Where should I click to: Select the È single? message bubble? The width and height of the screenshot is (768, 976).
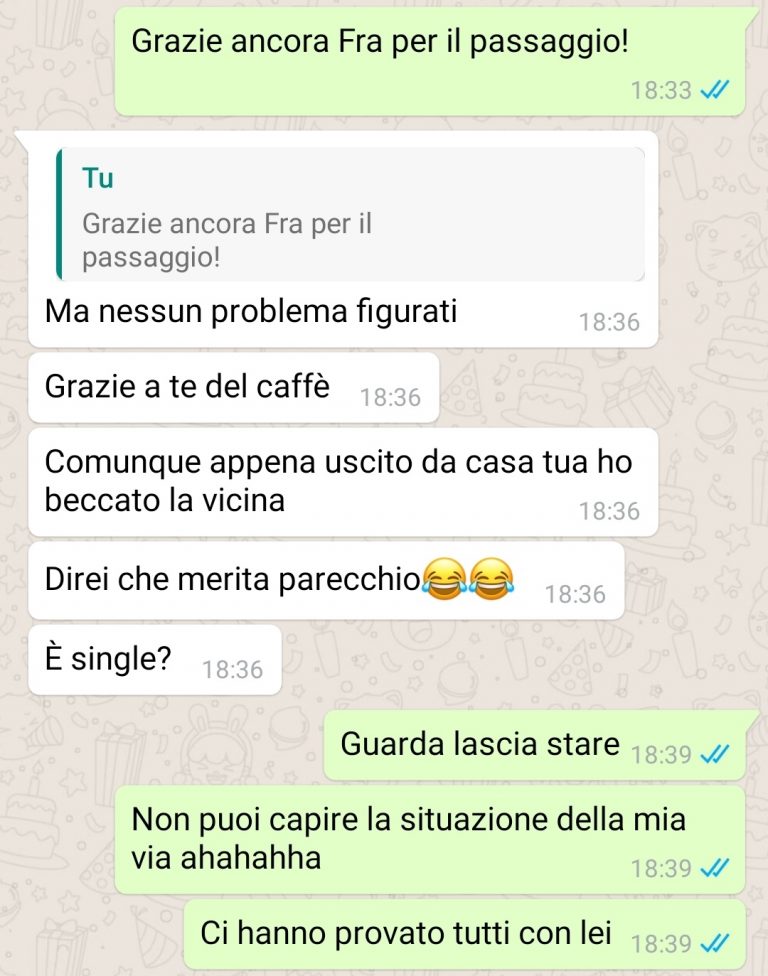[155, 660]
